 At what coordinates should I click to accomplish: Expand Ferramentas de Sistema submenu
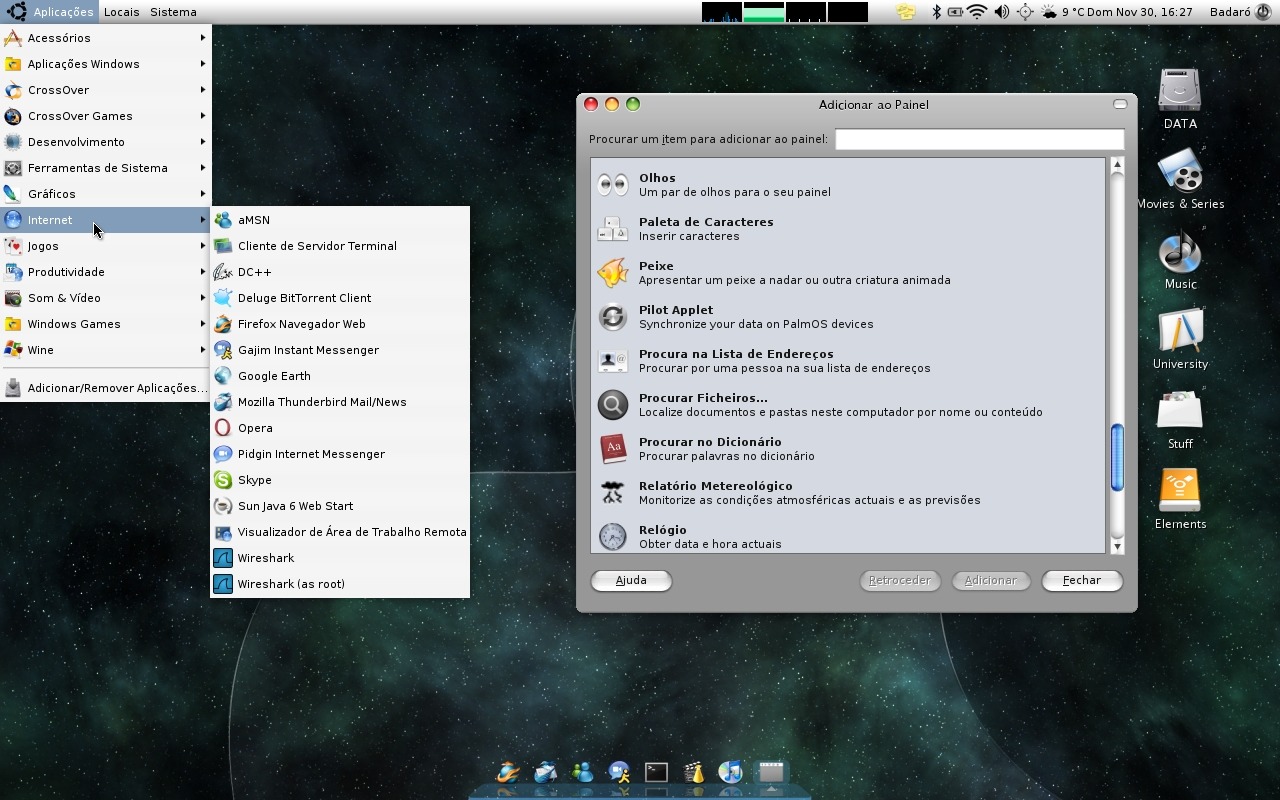105,168
